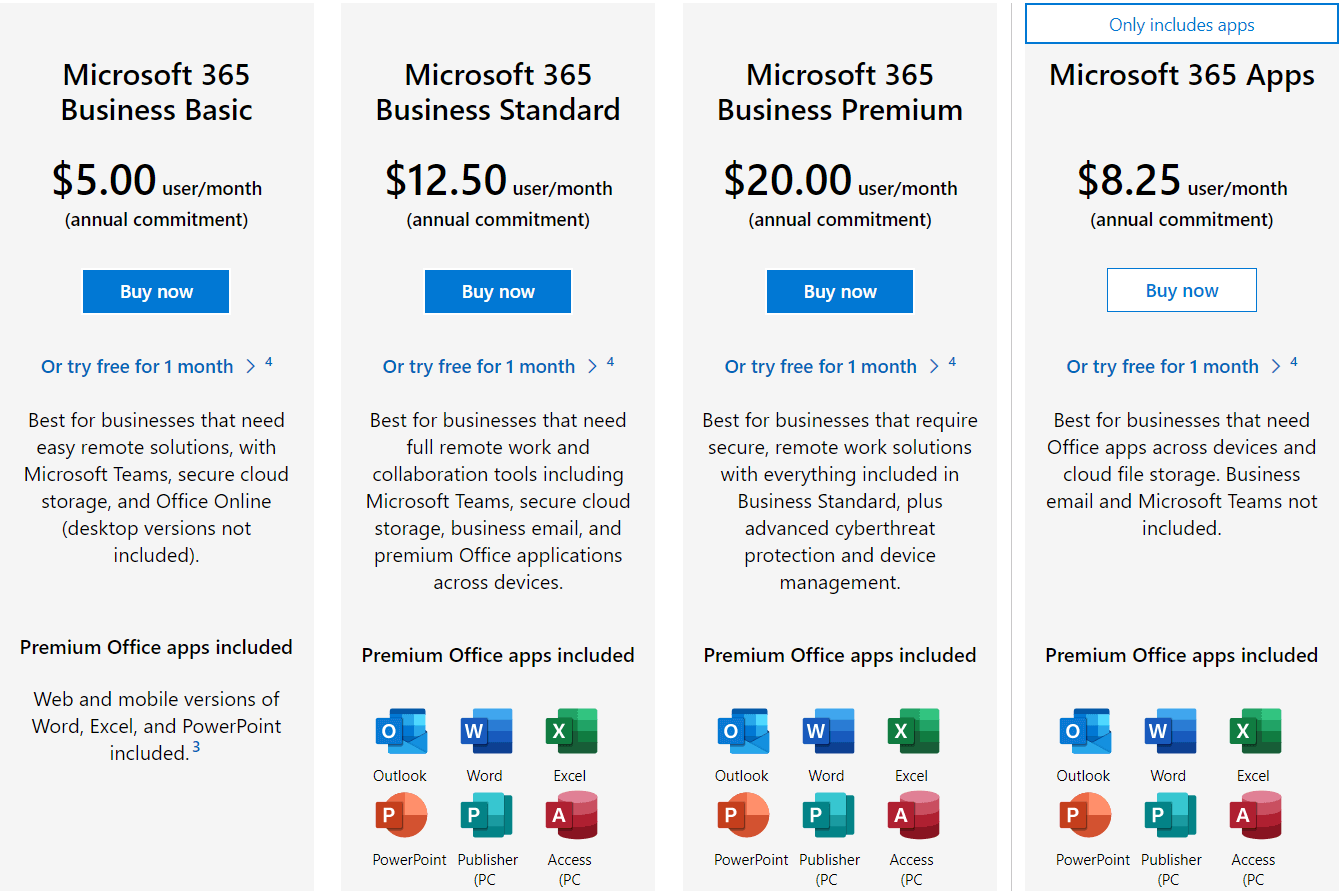Try Business Premium free for 1 month
Viewport: 1340px width, 891px height.
821,367
